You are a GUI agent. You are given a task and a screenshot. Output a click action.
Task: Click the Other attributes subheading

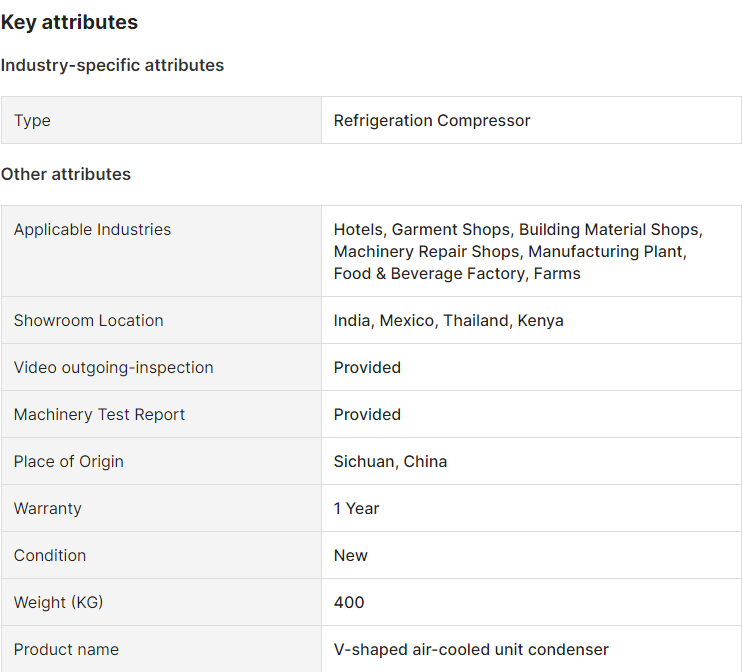pyautogui.click(x=66, y=174)
